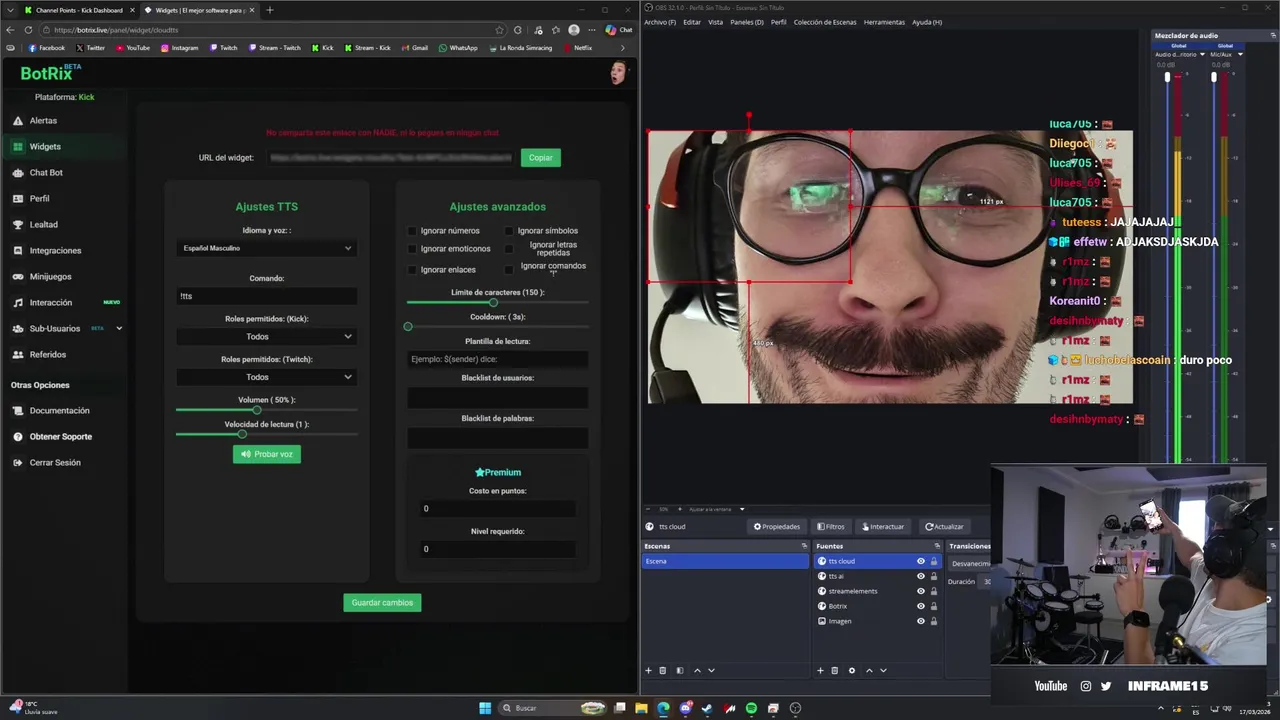Open Vista menu in OBS

coord(715,22)
